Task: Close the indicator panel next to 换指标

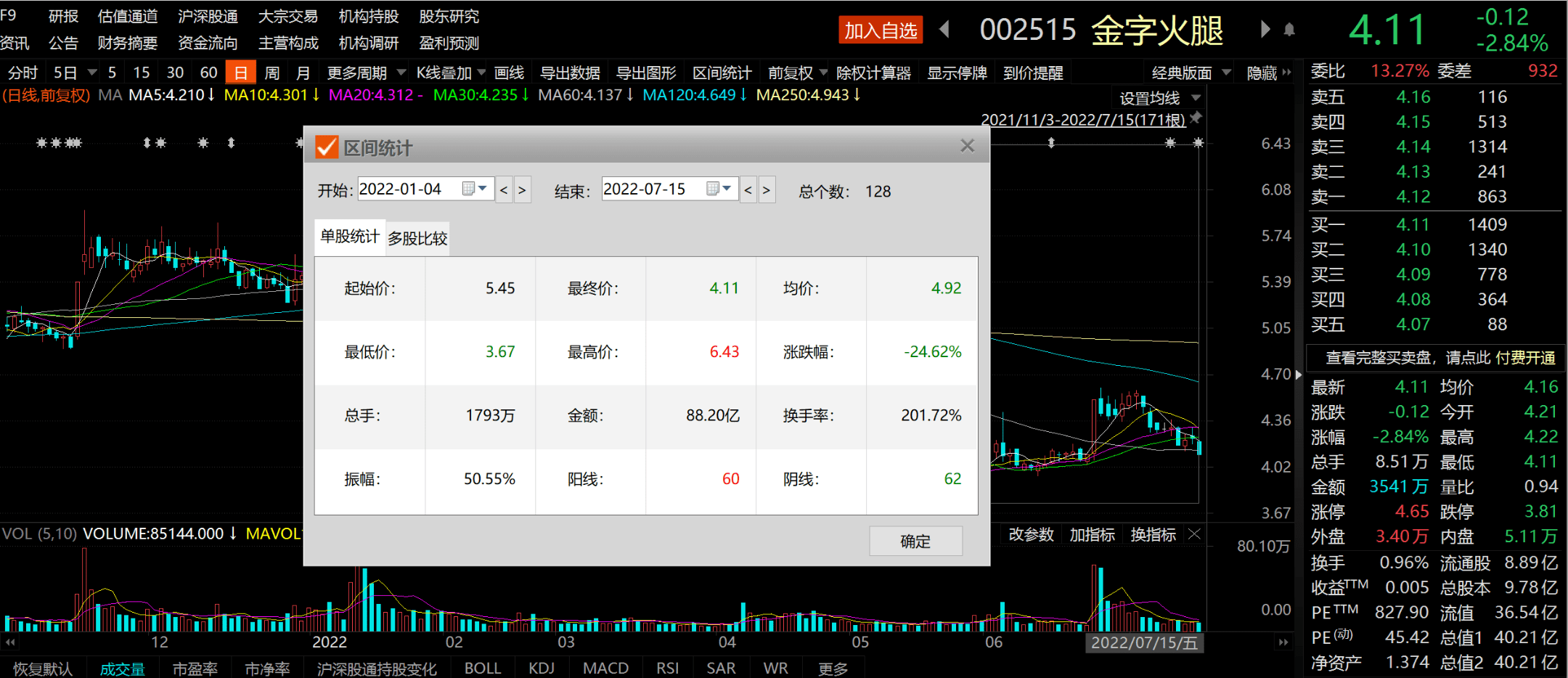Action: pyautogui.click(x=1194, y=535)
